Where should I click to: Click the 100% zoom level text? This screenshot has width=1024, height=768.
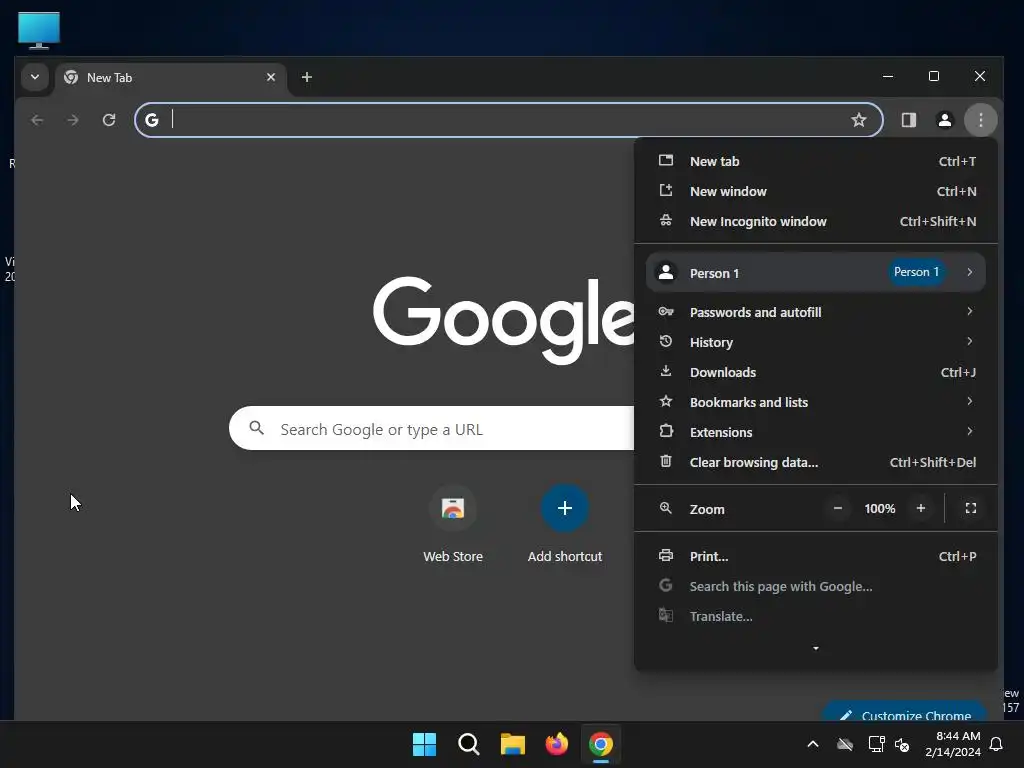(x=880, y=509)
